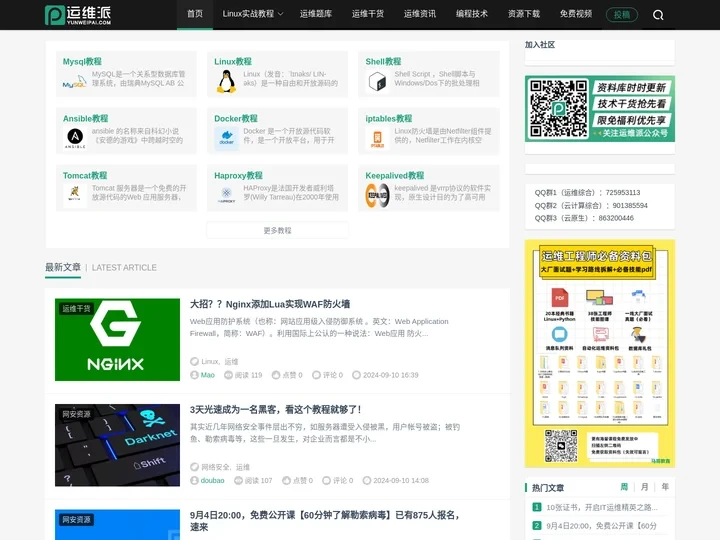Click the QQ群1 number 725953113
Image resolution: width=720 pixels, height=540 pixels.
click(623, 192)
